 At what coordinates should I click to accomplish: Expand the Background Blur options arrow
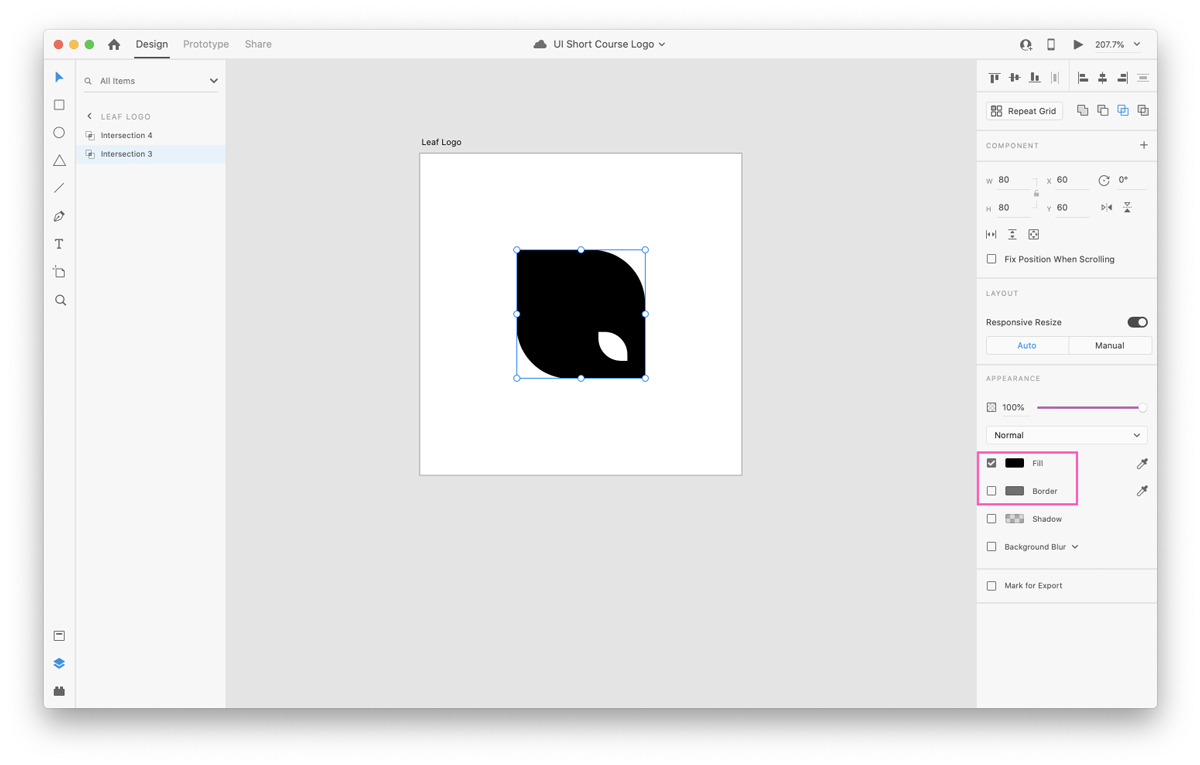coord(1075,547)
